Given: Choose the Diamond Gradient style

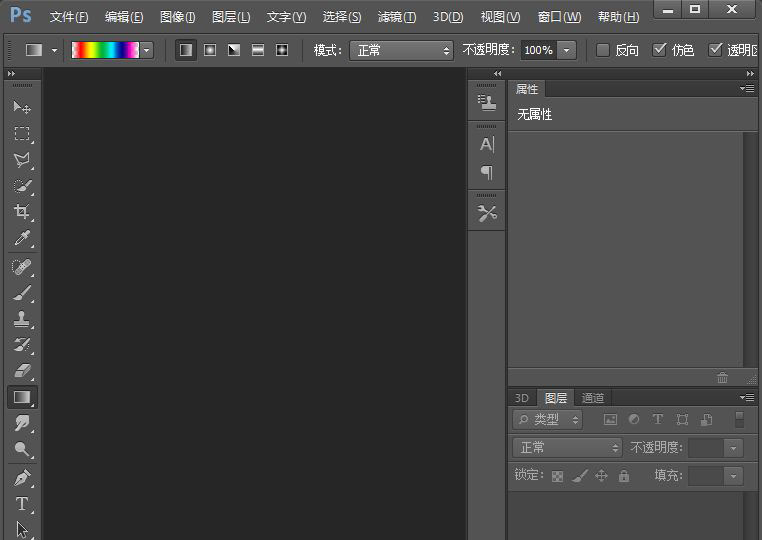Looking at the screenshot, I should (282, 50).
